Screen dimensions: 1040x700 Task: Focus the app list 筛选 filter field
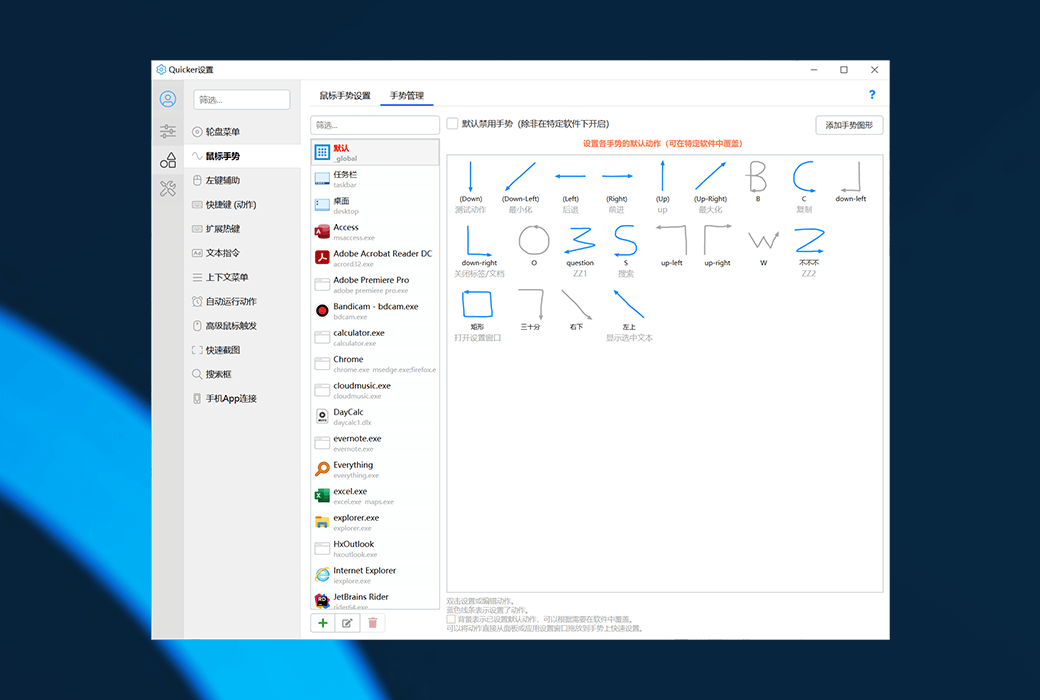tap(375, 125)
